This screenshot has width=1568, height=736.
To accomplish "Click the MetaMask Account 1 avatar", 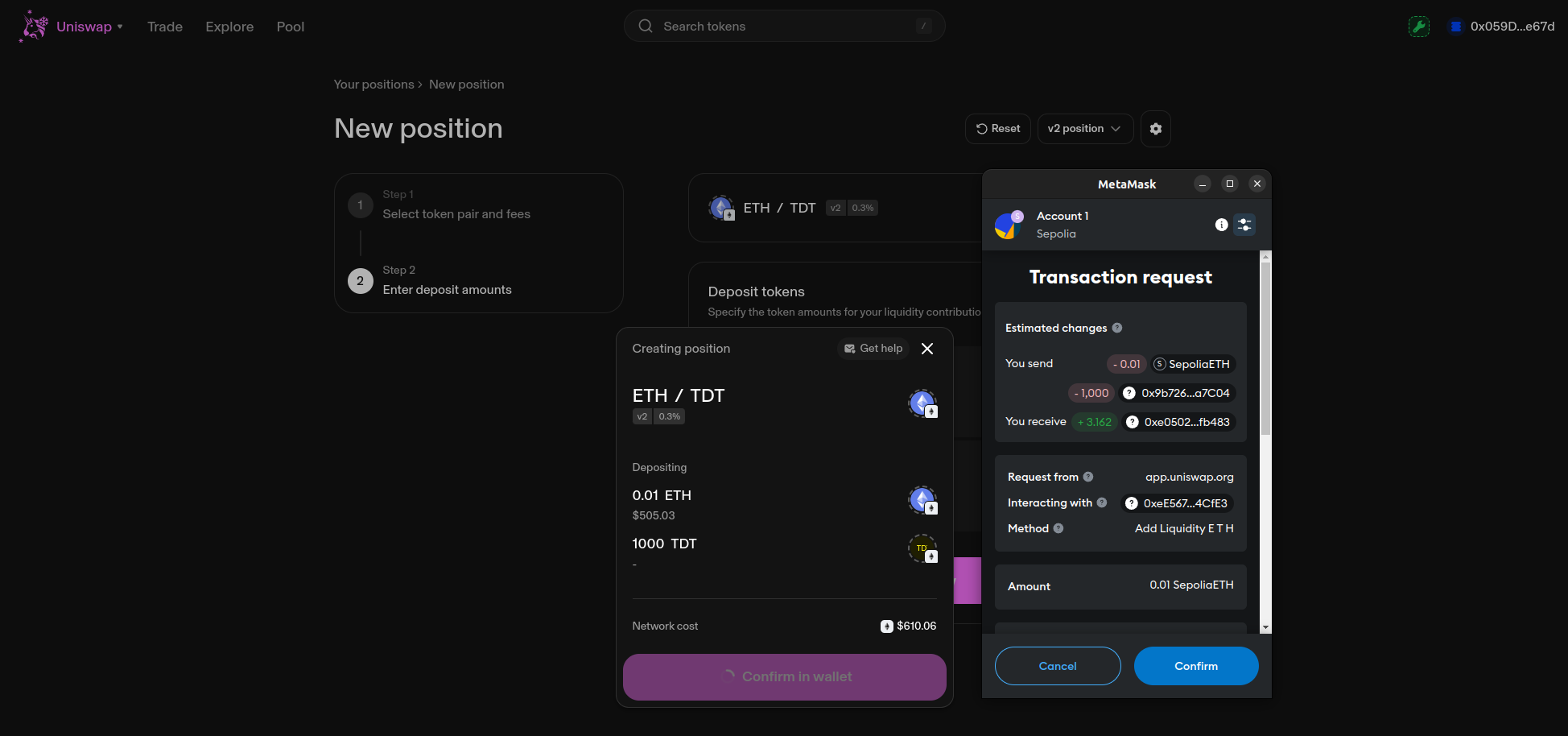I will click(1009, 225).
